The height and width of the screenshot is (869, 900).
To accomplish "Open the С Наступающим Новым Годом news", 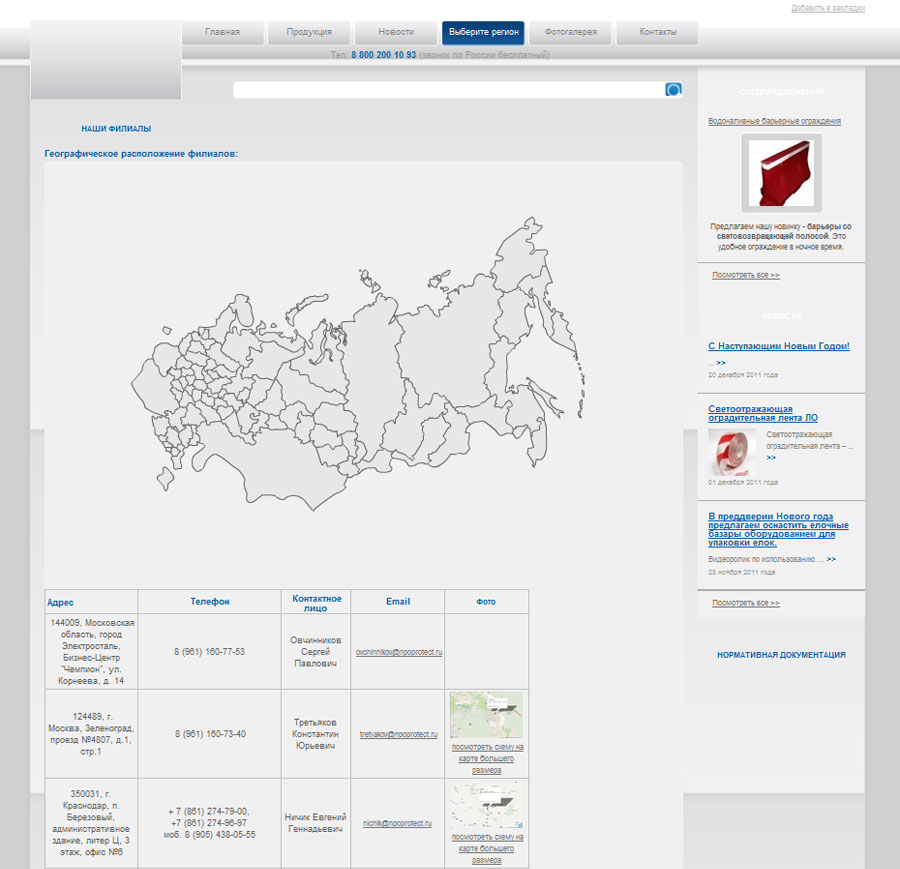I will point(778,346).
